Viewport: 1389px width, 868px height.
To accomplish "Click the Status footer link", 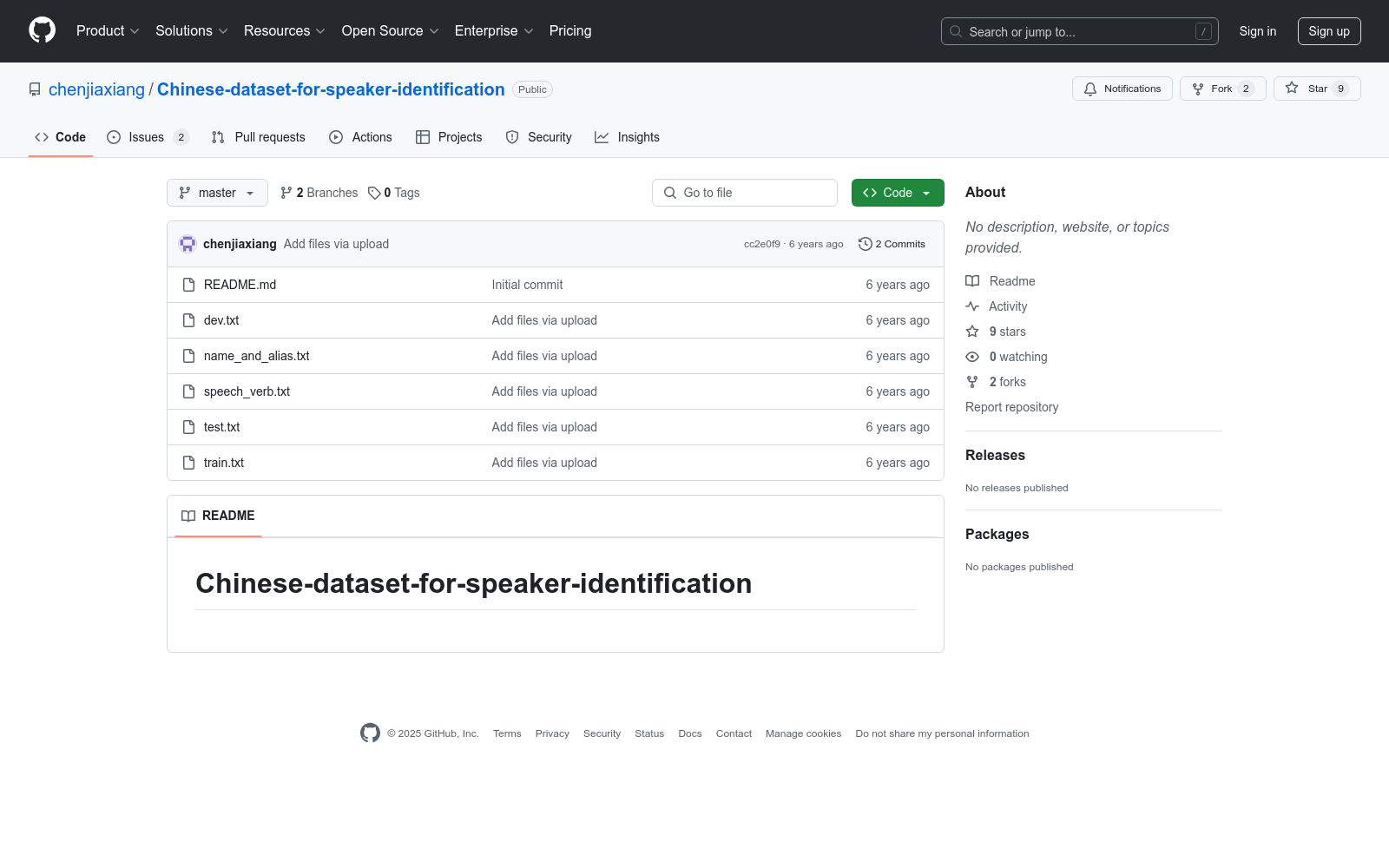I will [649, 733].
